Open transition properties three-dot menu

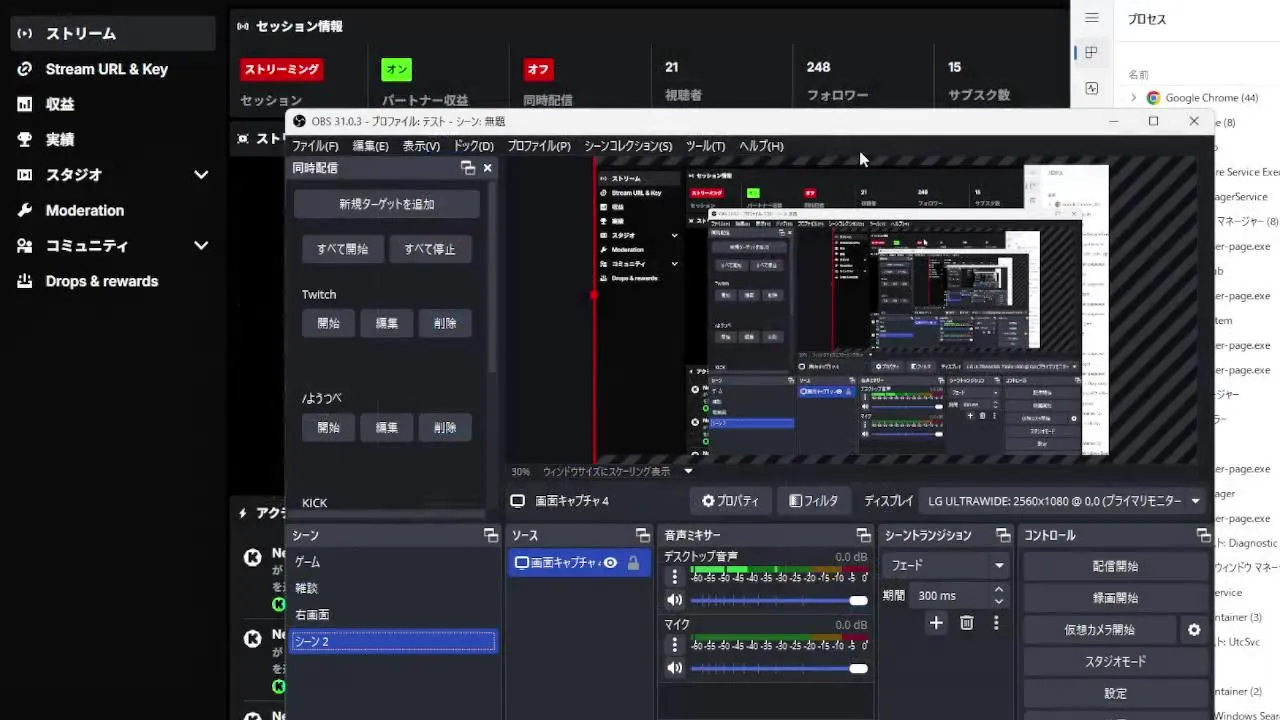[996, 623]
